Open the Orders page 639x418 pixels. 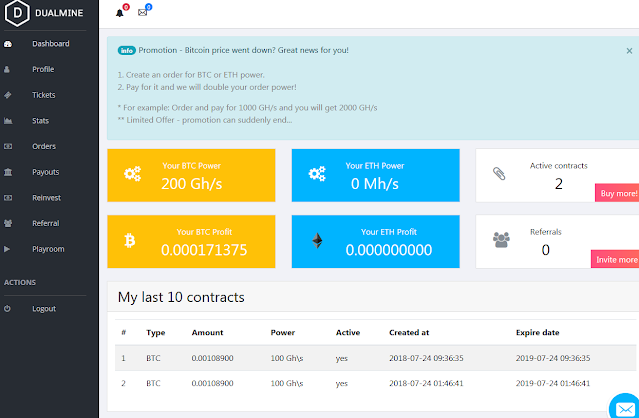click(x=44, y=146)
